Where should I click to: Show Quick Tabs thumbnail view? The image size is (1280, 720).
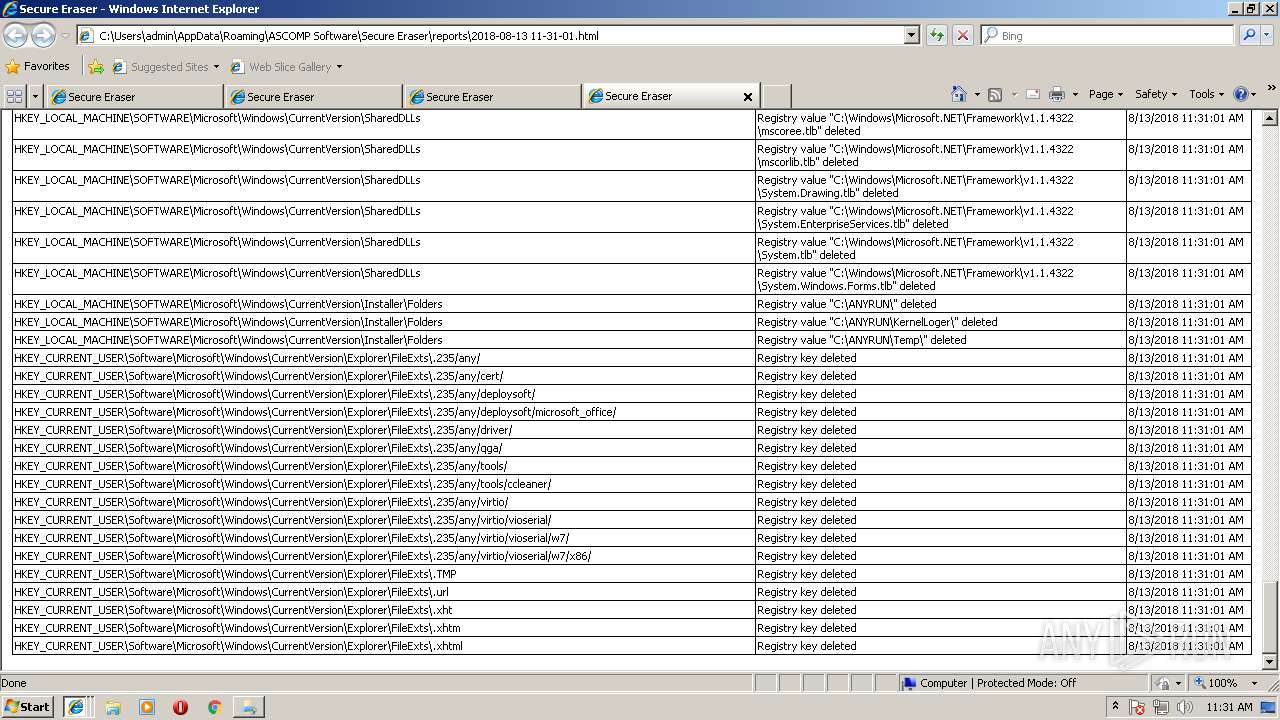tap(15, 96)
